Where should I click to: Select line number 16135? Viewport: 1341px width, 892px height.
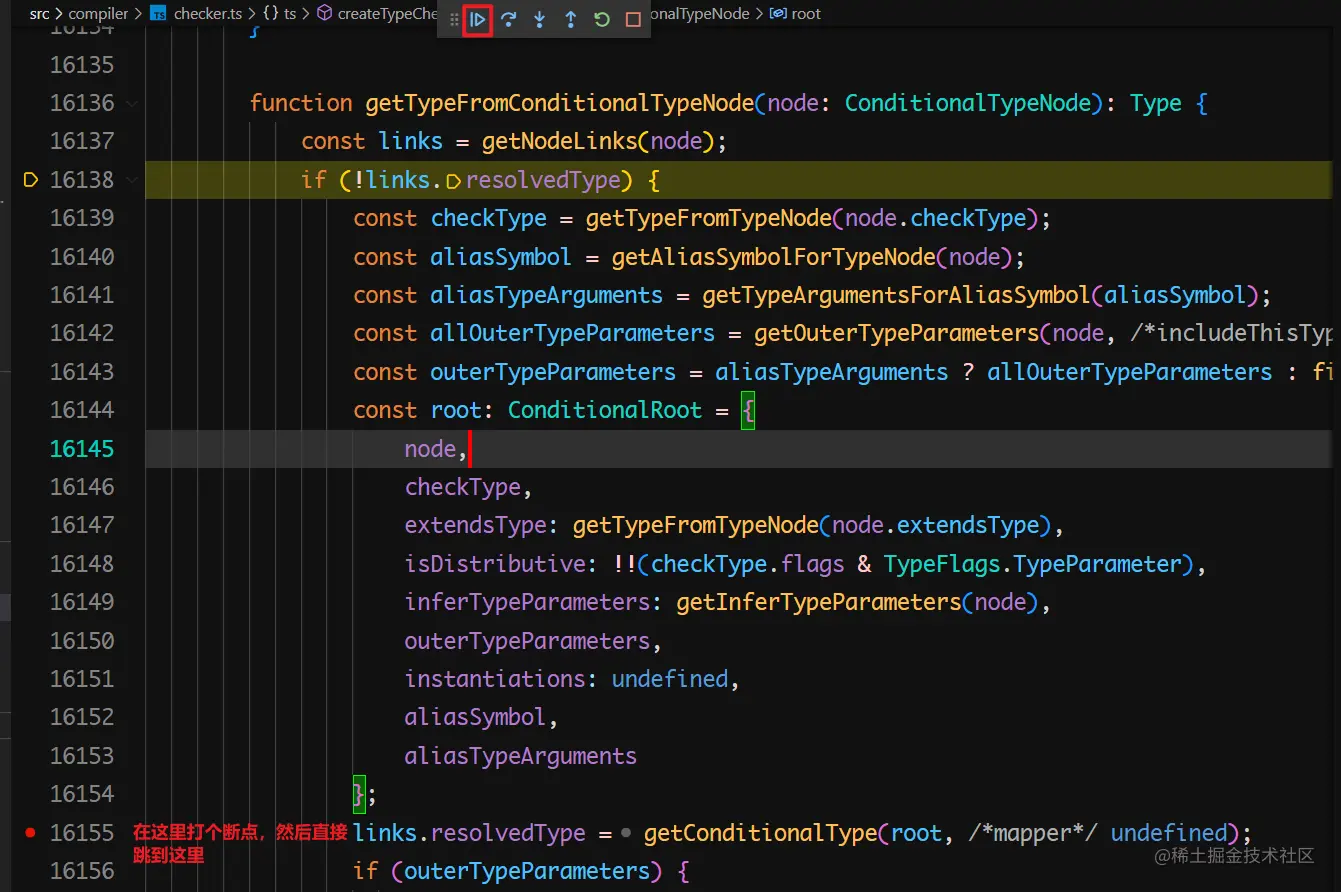click(82, 65)
